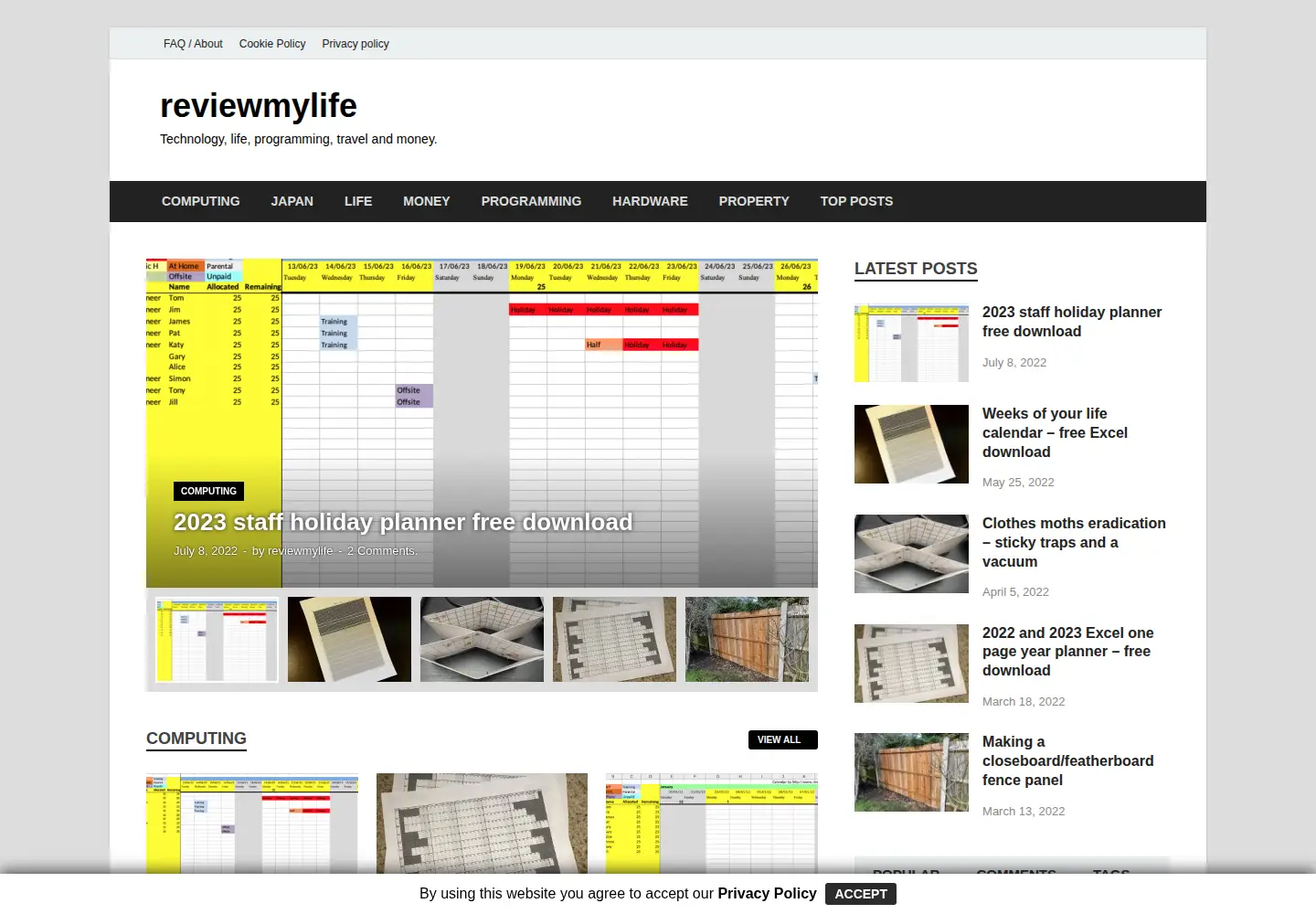Open sidebar 2023 staff holiday planner post title
This screenshot has height=914, width=1316.
pos(1072,322)
